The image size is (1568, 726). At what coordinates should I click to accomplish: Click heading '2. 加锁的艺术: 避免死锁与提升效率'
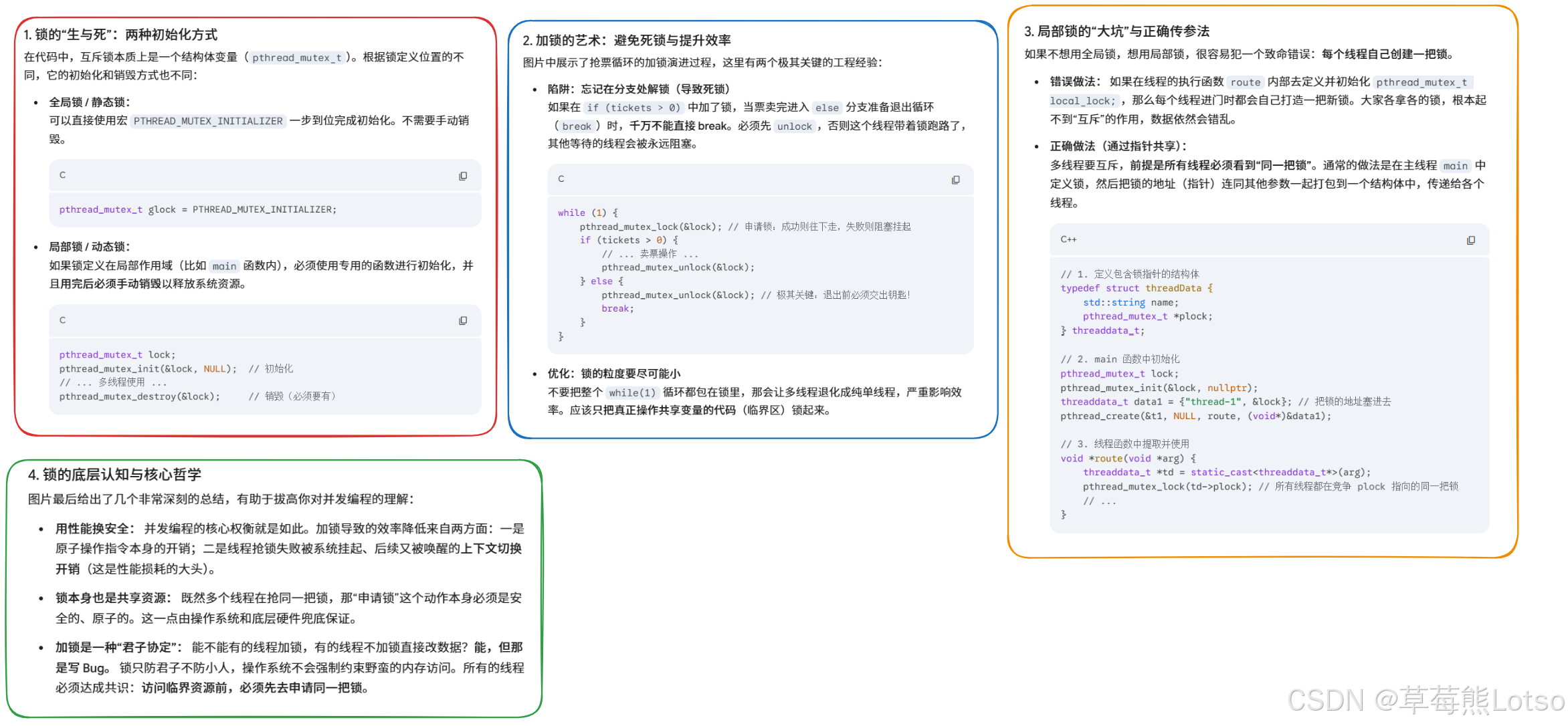[626, 41]
